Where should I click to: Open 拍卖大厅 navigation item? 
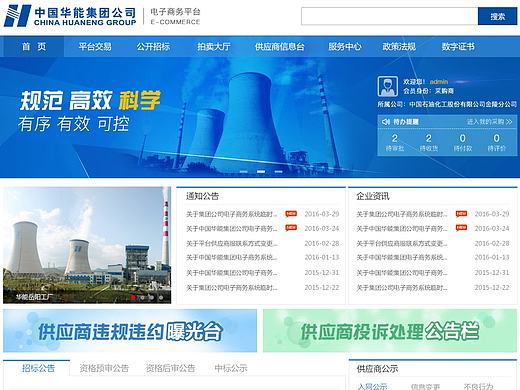214,46
